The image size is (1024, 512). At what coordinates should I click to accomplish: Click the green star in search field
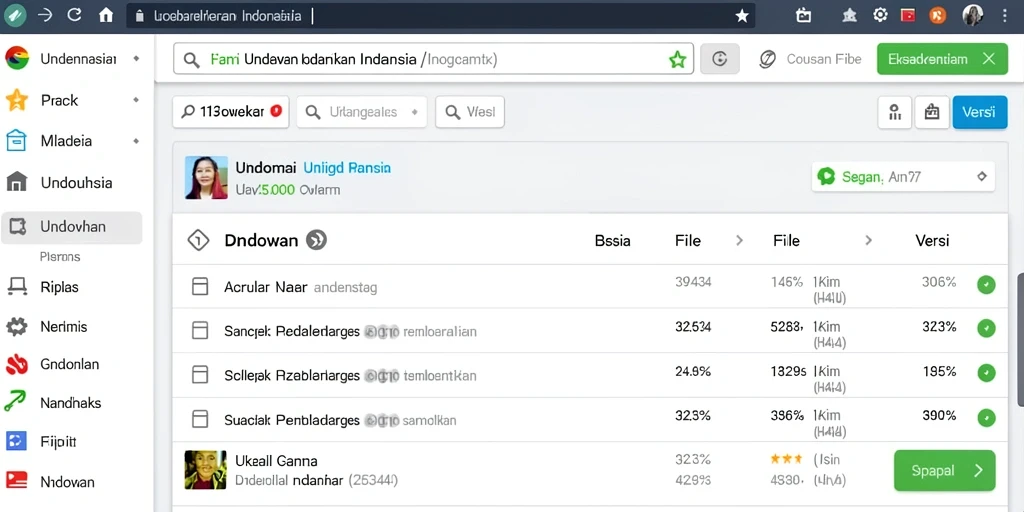point(677,60)
